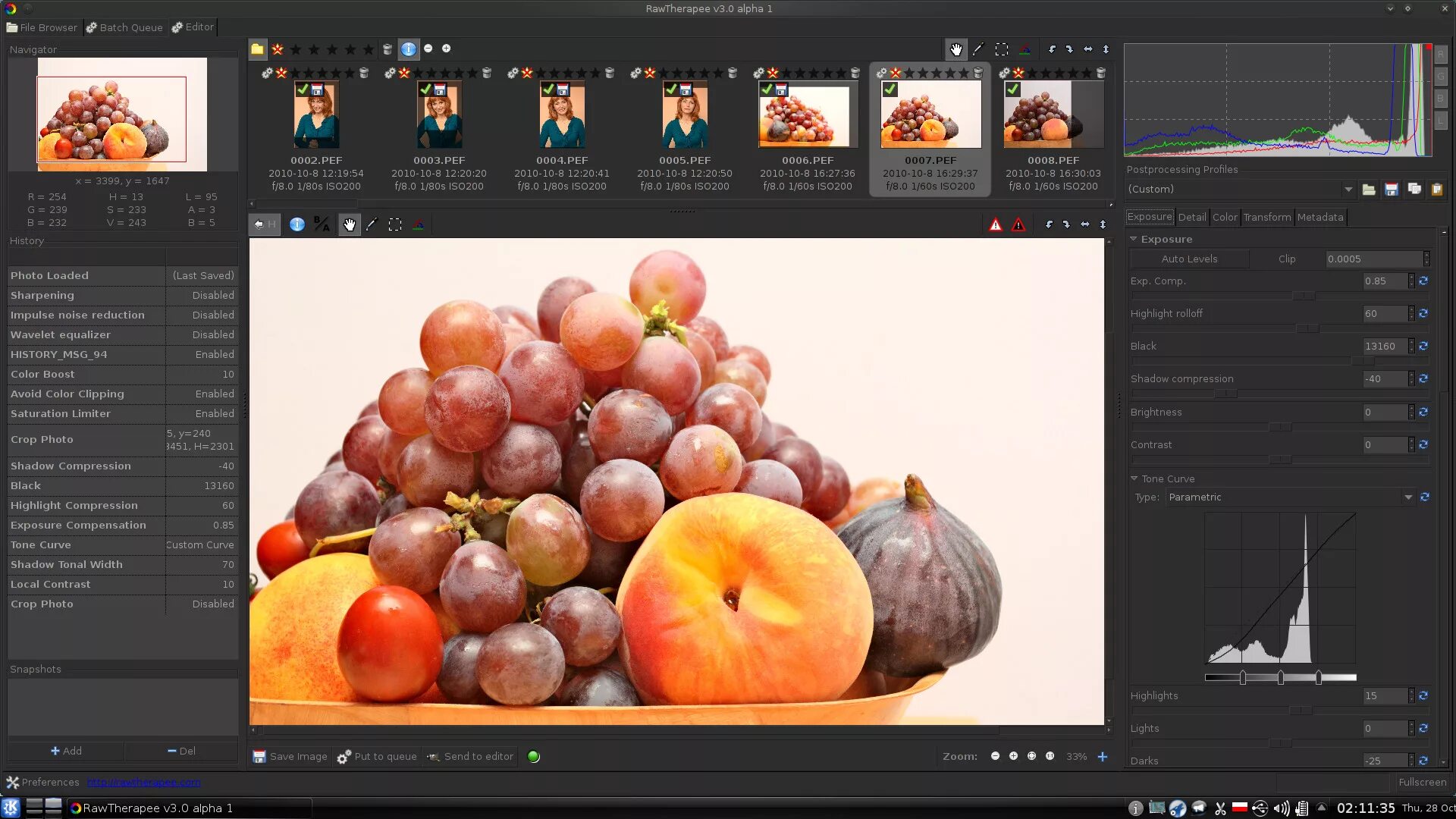Toggle red channel in histogram
This screenshot has width=1456, height=819.
[1441, 55]
